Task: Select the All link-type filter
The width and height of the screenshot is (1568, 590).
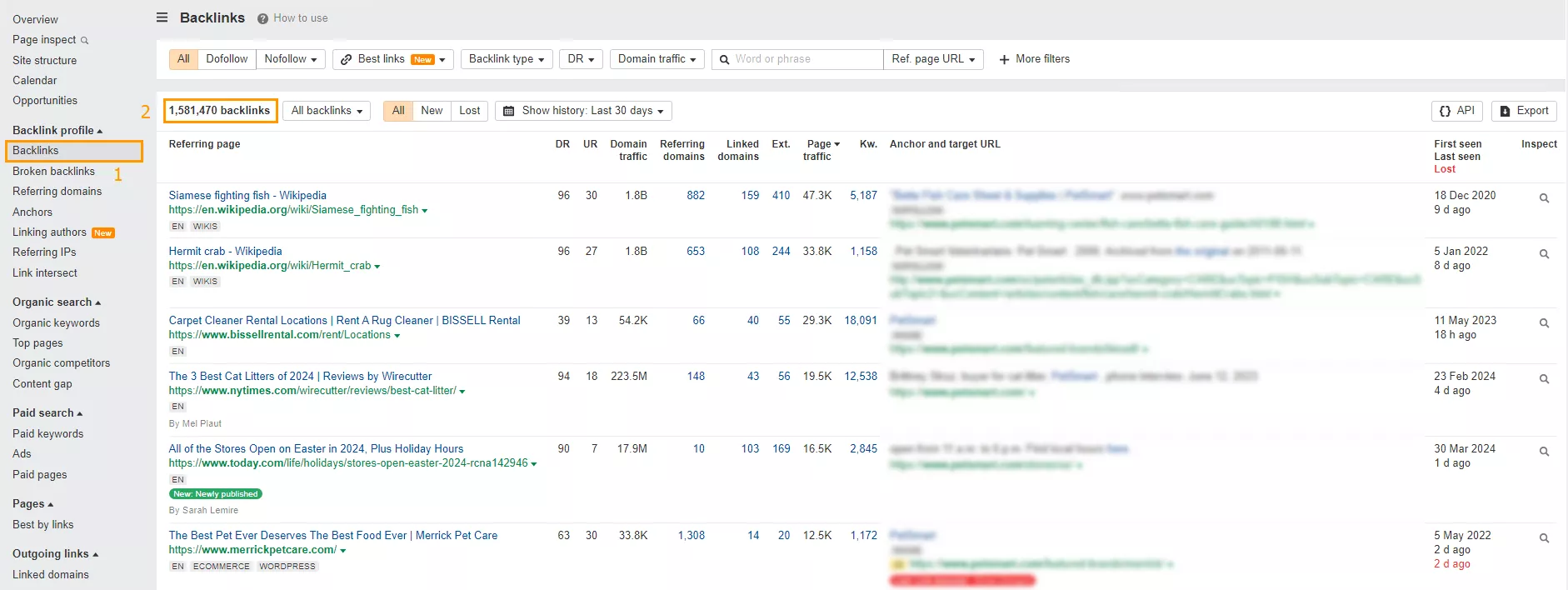Action: [183, 59]
